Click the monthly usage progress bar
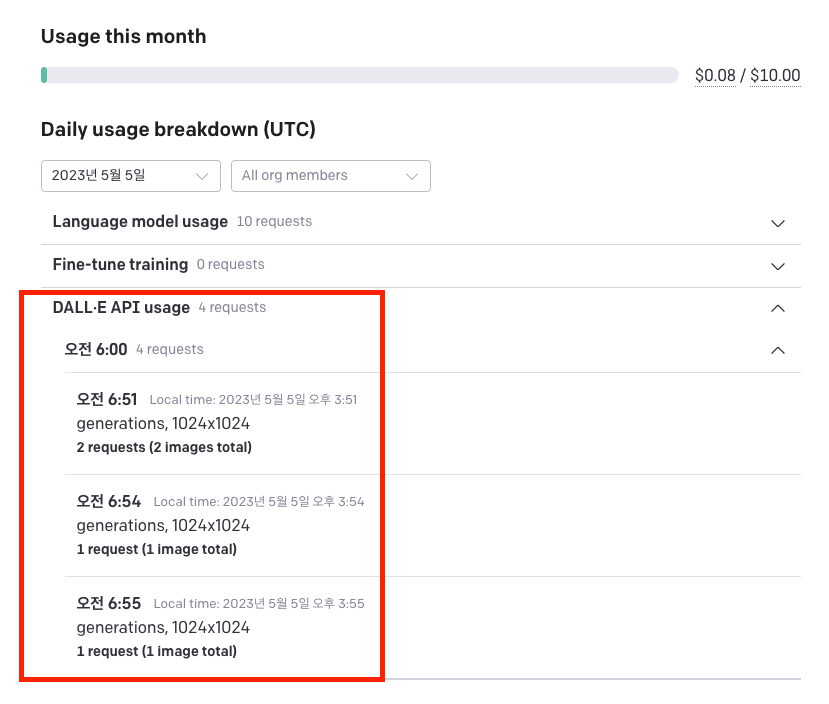 (360, 75)
